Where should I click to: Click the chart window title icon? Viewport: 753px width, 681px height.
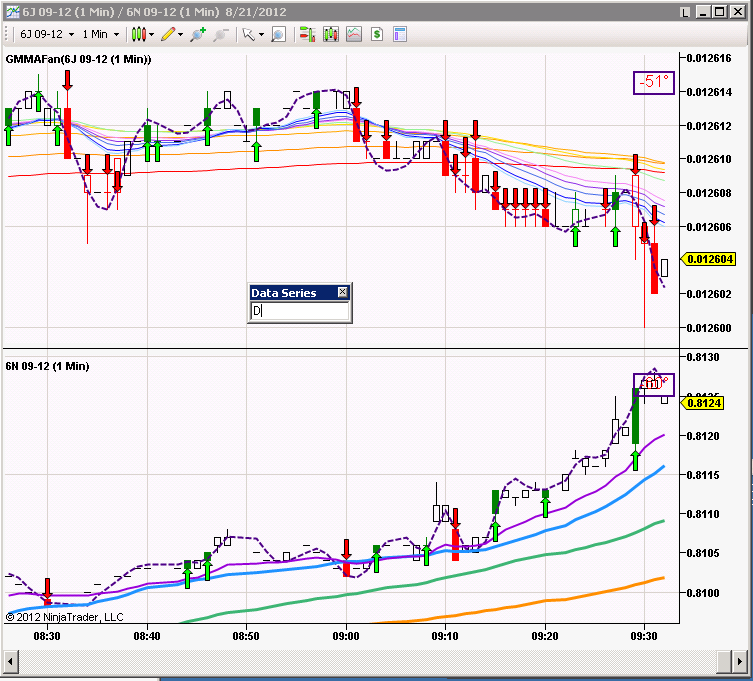pos(12,11)
